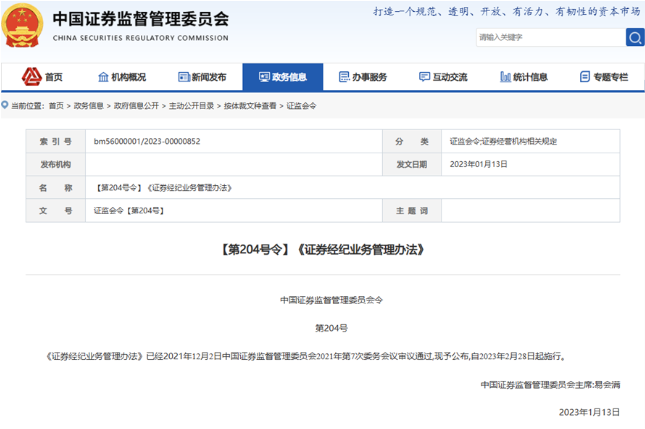The height and width of the screenshot is (429, 645).
Task: Click the closing date 2023年1月13日
Action: tap(589, 412)
